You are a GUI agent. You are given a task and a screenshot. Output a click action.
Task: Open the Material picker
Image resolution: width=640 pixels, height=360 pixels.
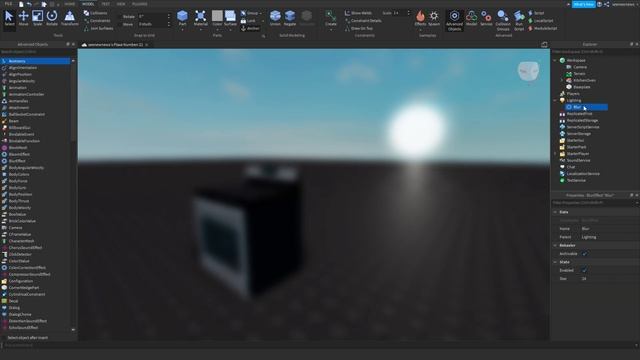200,18
